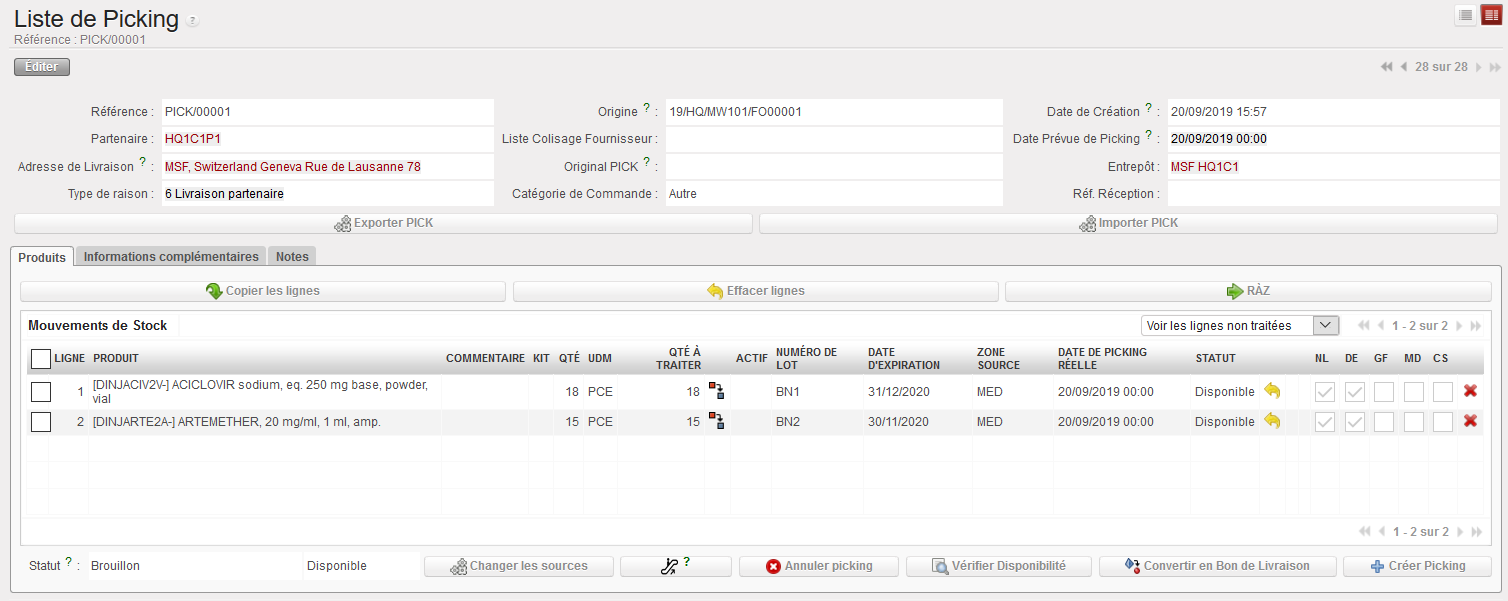Image resolution: width=1508 pixels, height=601 pixels.
Task: Click split line icon for ACICLOVIR row
Action: tap(717, 391)
